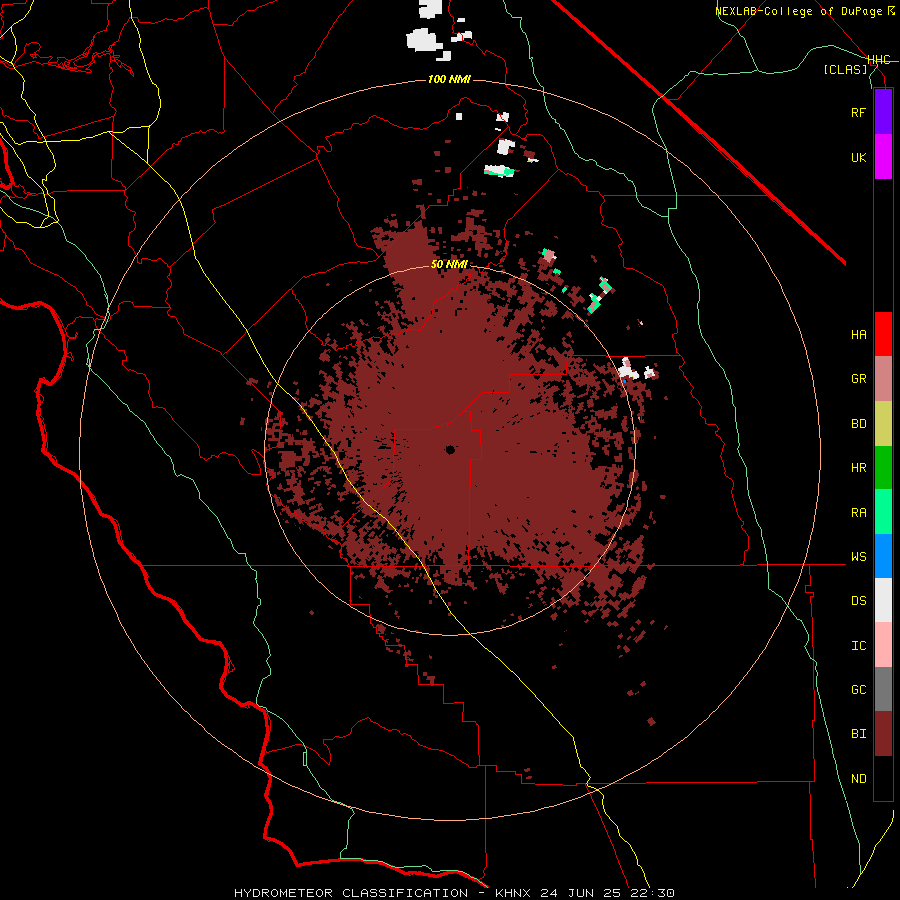
Task: Click the RA light green legend swatch
Action: 883,512
